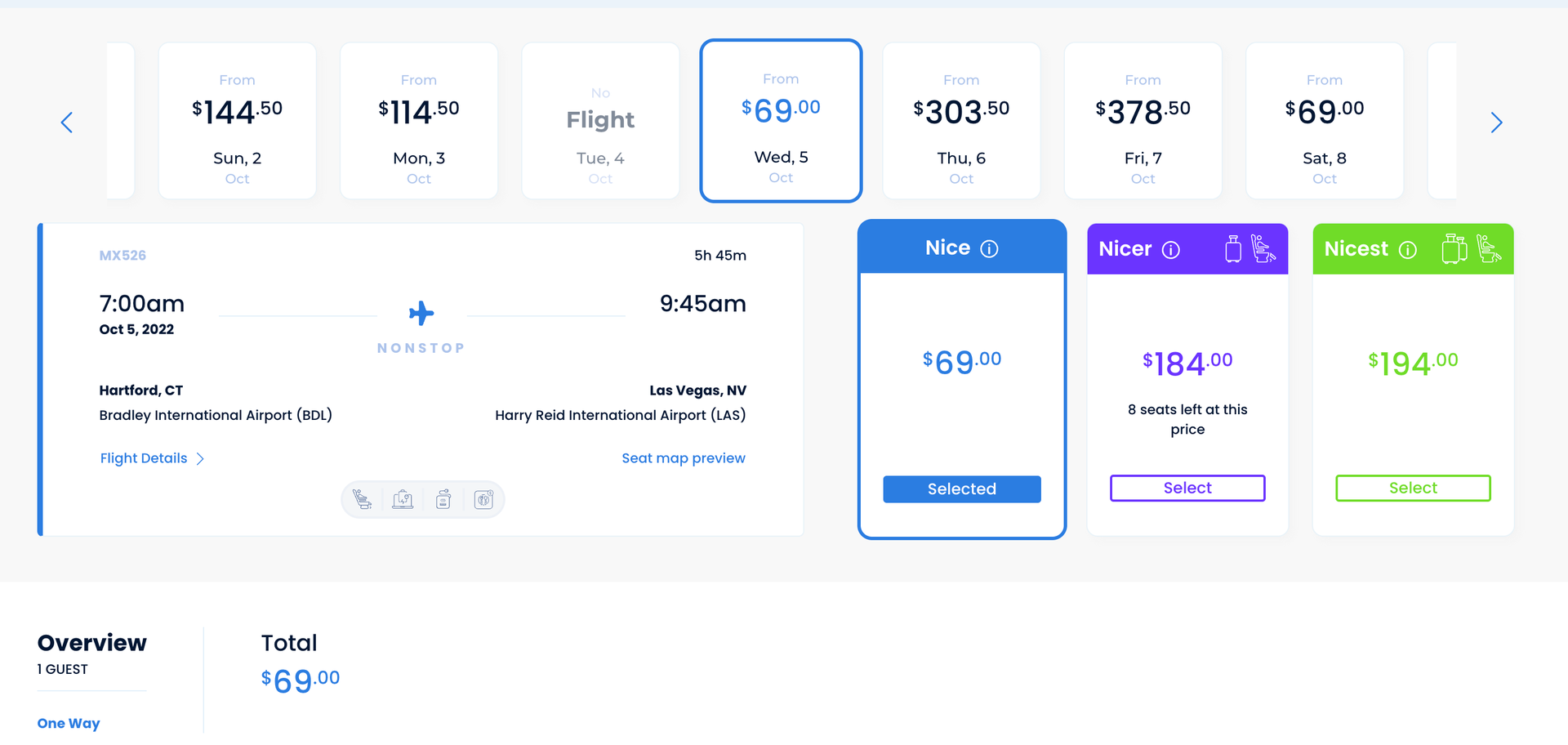The image size is (1568, 745).
Task: Click the right arrow to see more dates
Action: (1497, 122)
